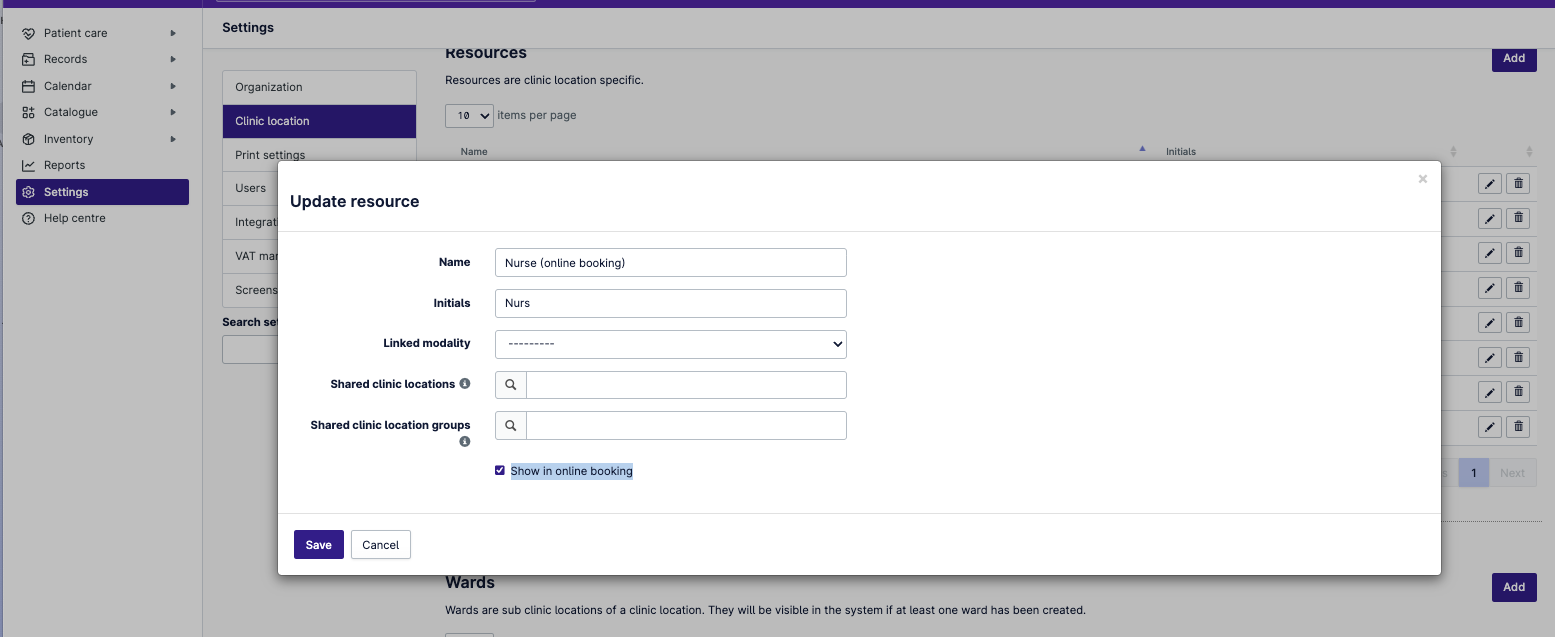Click the Reports chart icon
Image resolution: width=1555 pixels, height=637 pixels.
point(28,165)
